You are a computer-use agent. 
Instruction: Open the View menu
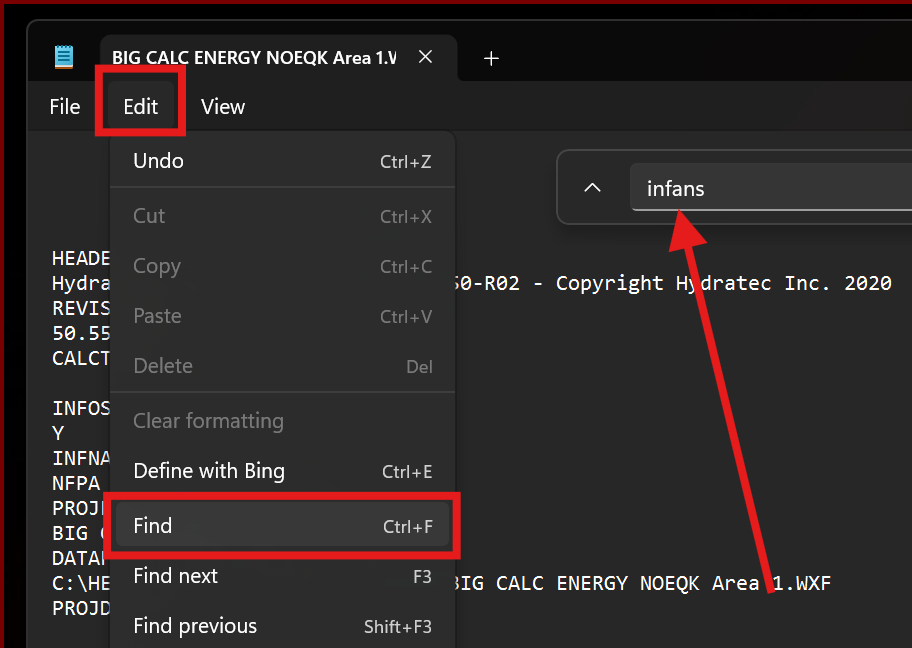tap(222, 107)
